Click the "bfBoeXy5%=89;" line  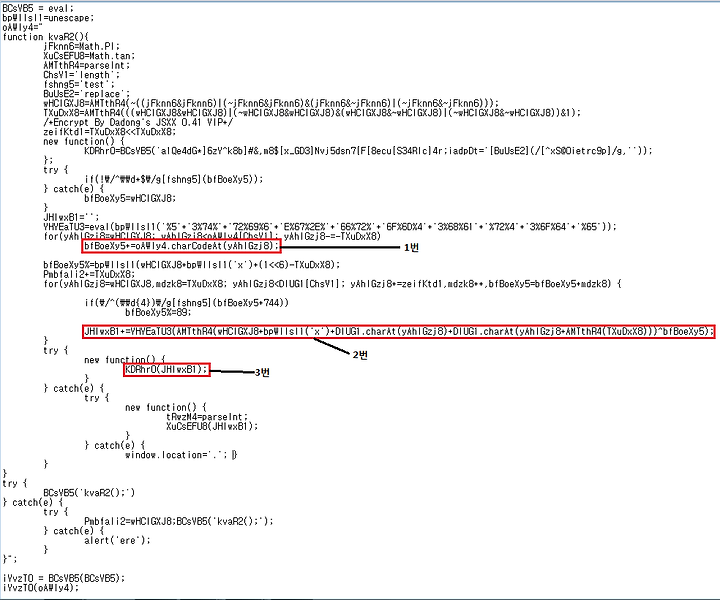pyautogui.click(x=158, y=312)
